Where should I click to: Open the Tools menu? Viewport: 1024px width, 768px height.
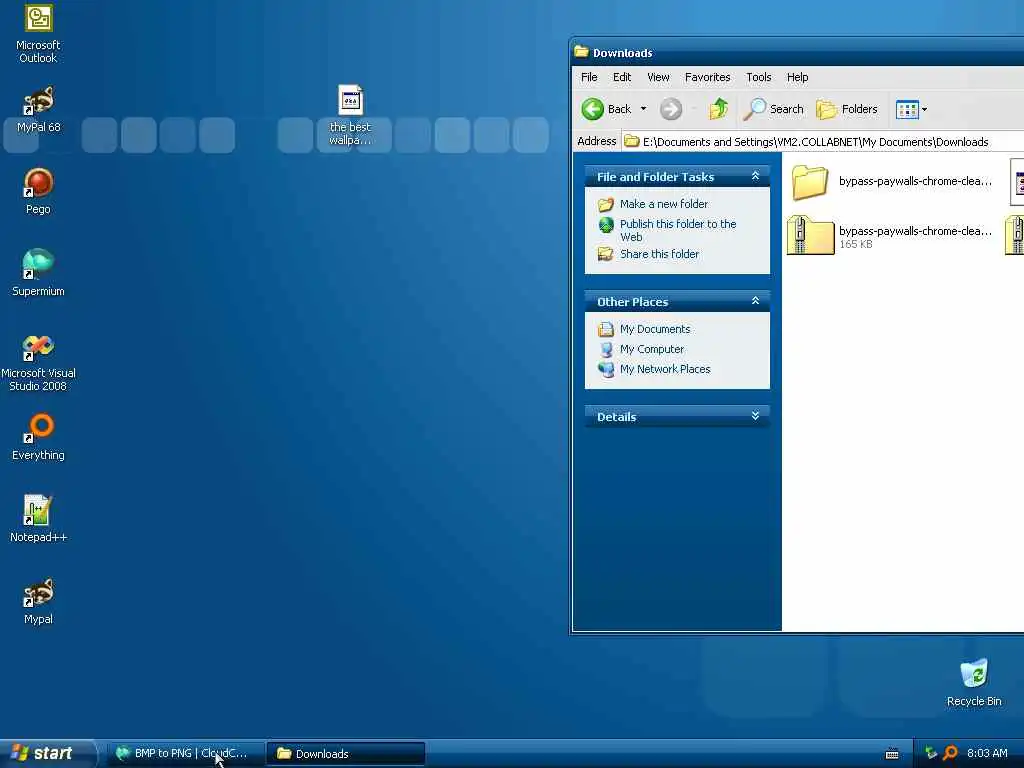[x=759, y=77]
